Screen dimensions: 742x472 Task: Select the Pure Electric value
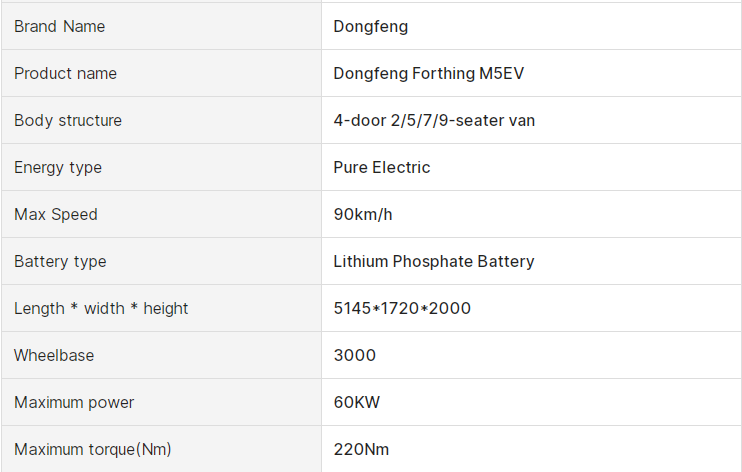pos(382,167)
